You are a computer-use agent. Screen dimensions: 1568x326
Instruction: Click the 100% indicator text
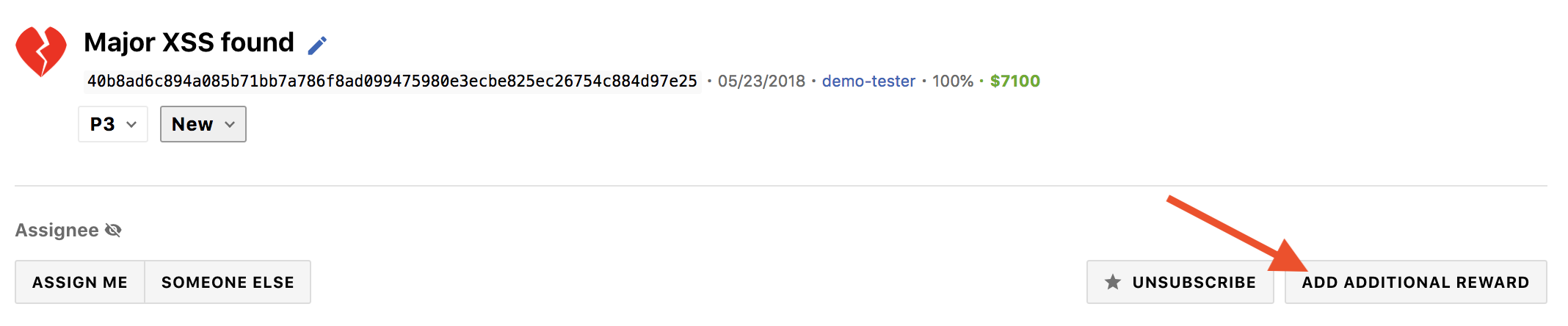pyautogui.click(x=953, y=81)
